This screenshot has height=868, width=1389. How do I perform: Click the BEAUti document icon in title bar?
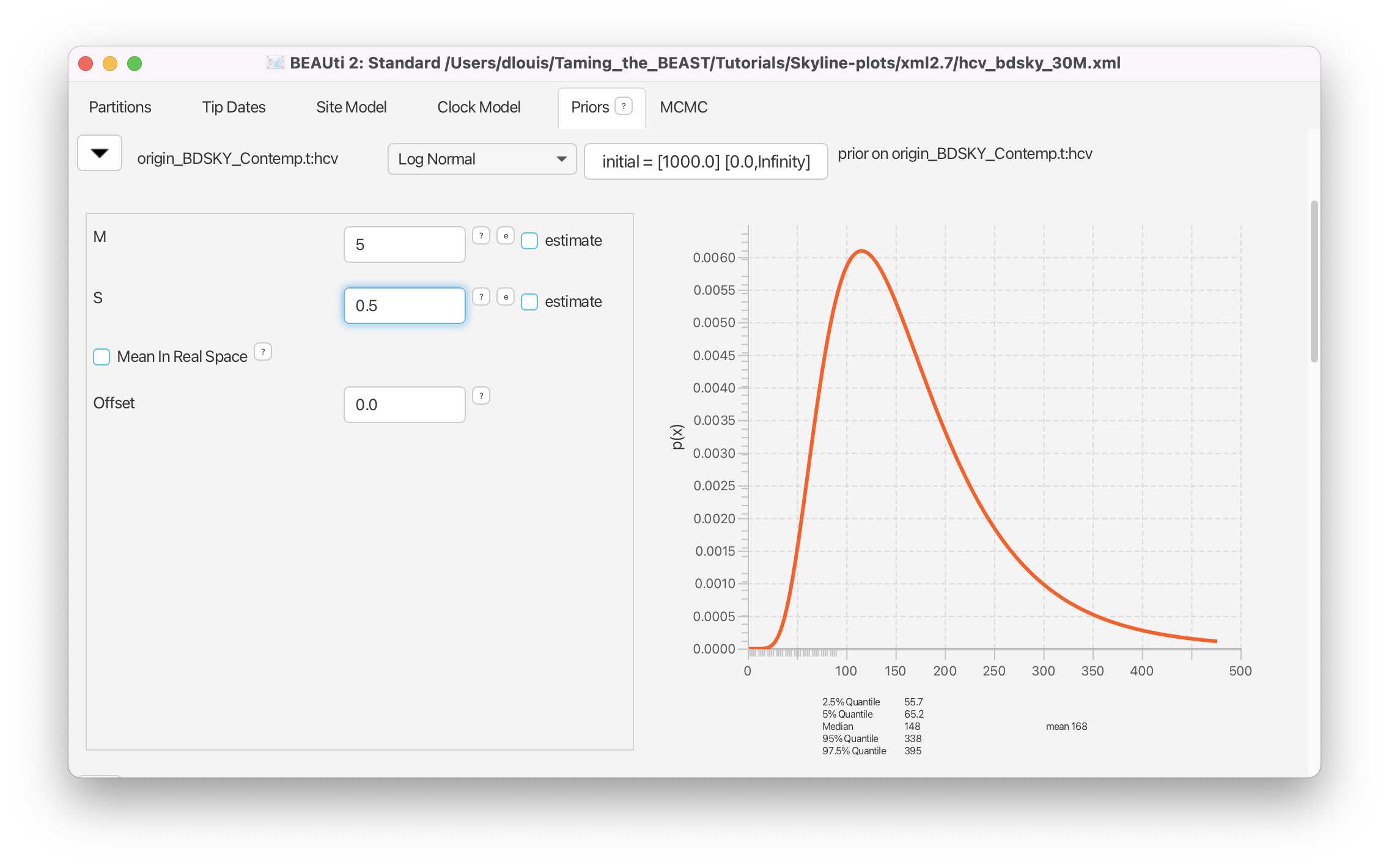click(275, 62)
